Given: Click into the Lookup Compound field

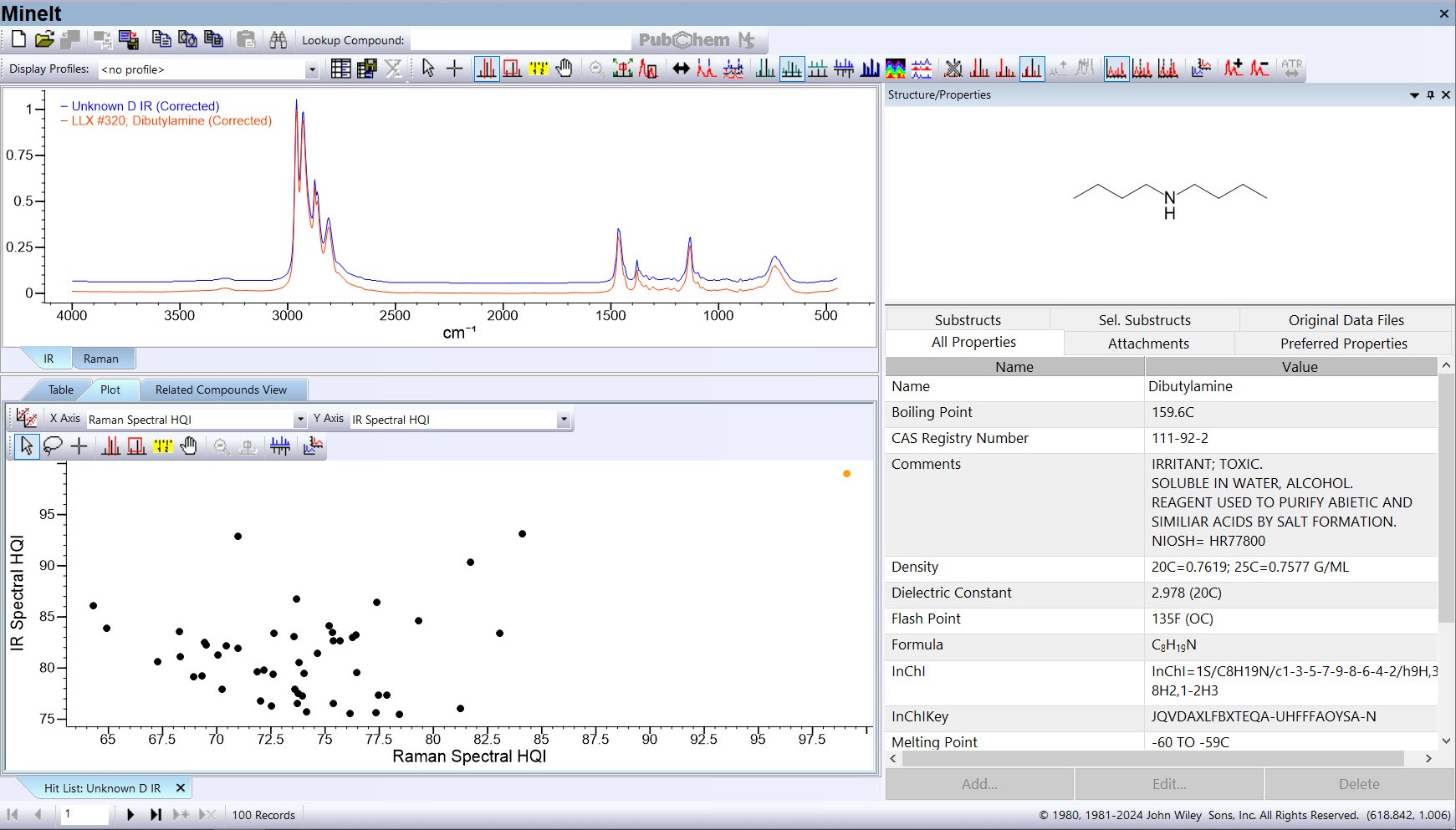Looking at the screenshot, I should pos(520,40).
